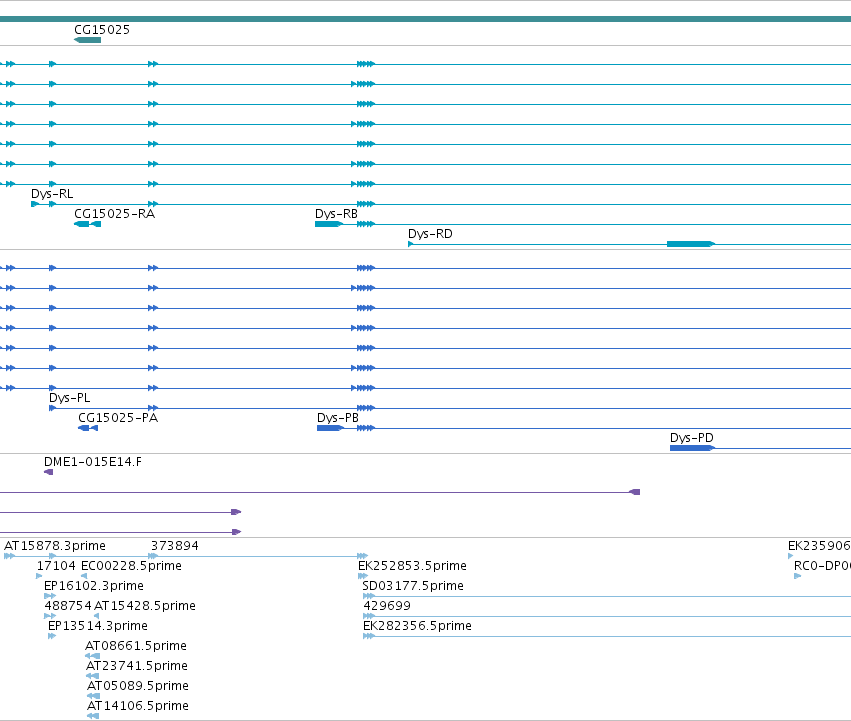Select the Dys-RD transcript label
The width and height of the screenshot is (851, 721).
pyautogui.click(x=430, y=234)
